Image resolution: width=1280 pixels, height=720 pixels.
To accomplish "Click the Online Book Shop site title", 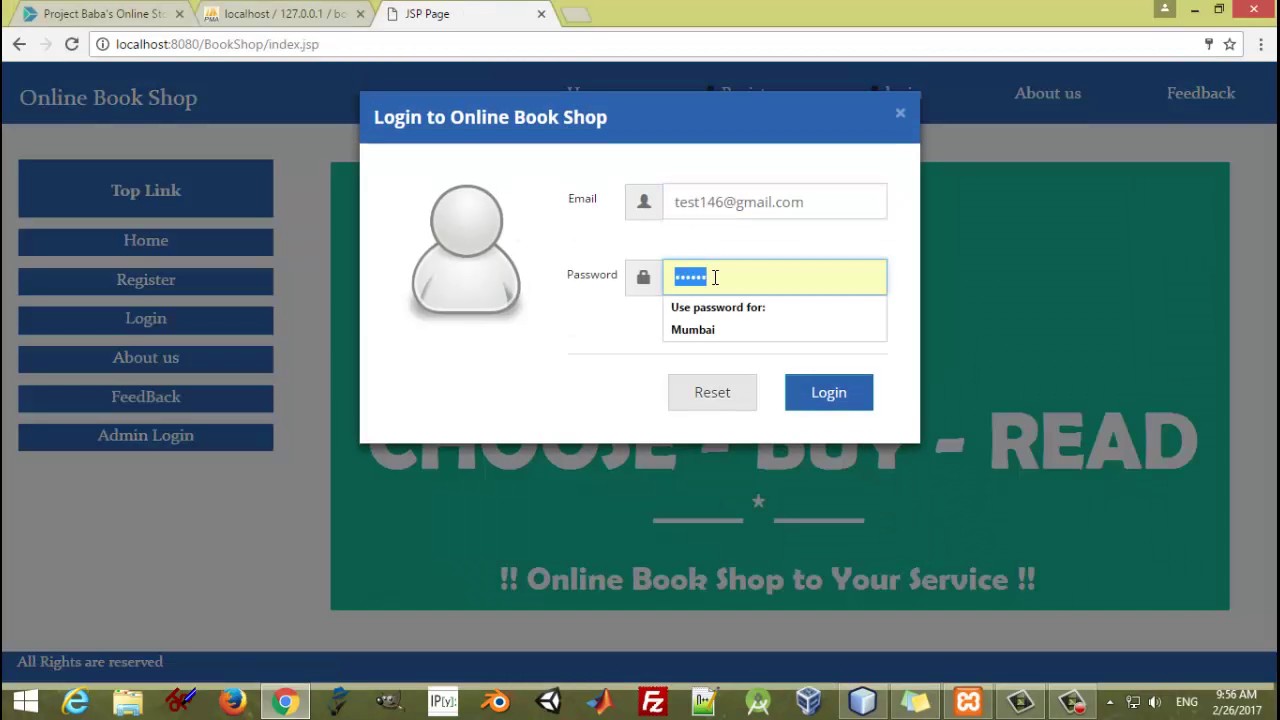I will point(108,98).
